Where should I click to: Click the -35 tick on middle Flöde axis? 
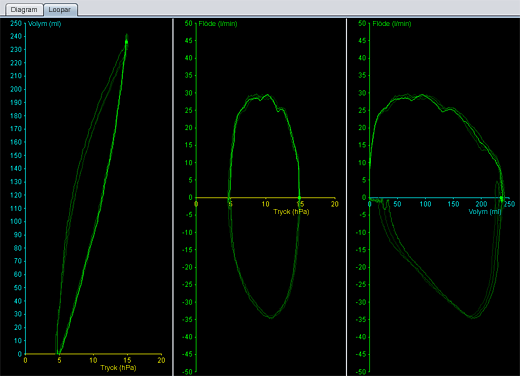pyautogui.click(x=187, y=320)
